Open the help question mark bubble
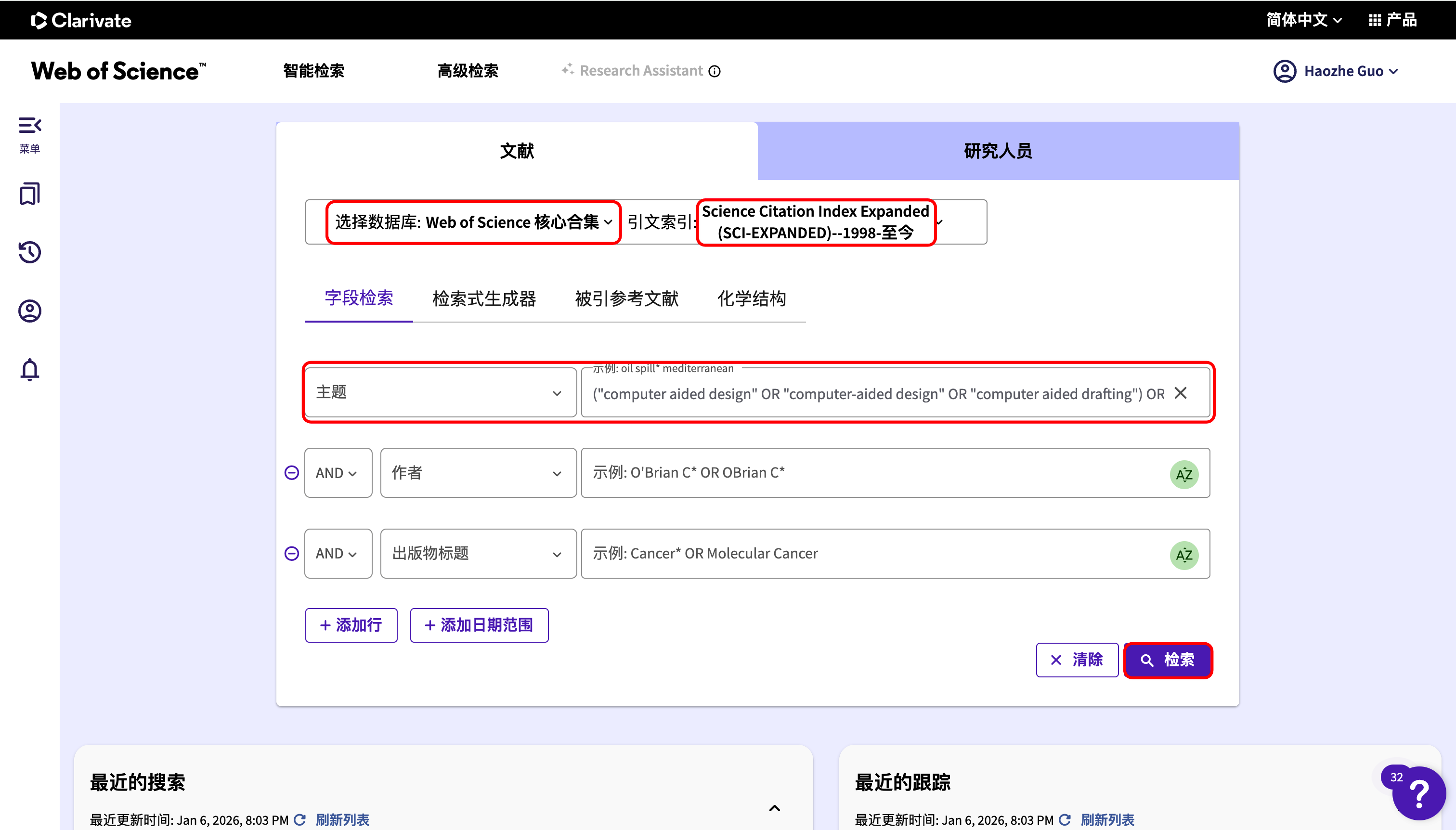1456x830 pixels. point(1418,793)
